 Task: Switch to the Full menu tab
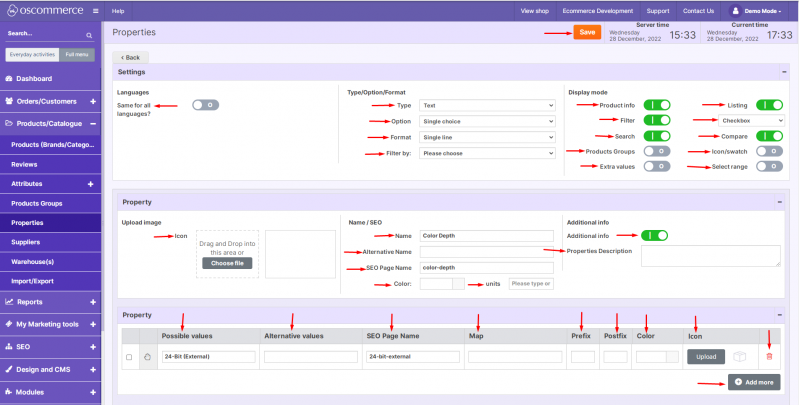tap(76, 55)
